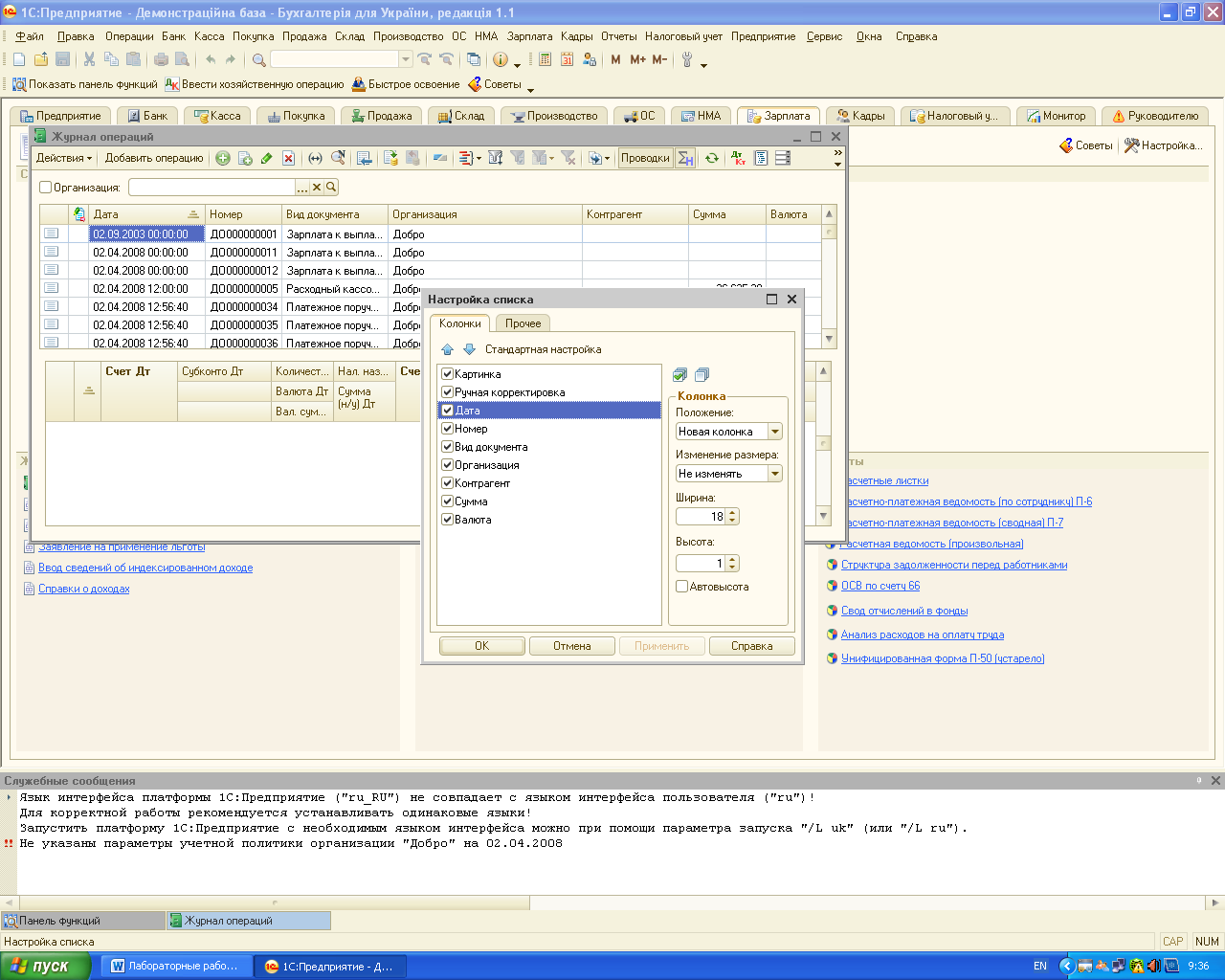Screen dimensions: 1225x980
Task: Uncheck the Ручная корректировка checkbox
Action: click(x=447, y=392)
